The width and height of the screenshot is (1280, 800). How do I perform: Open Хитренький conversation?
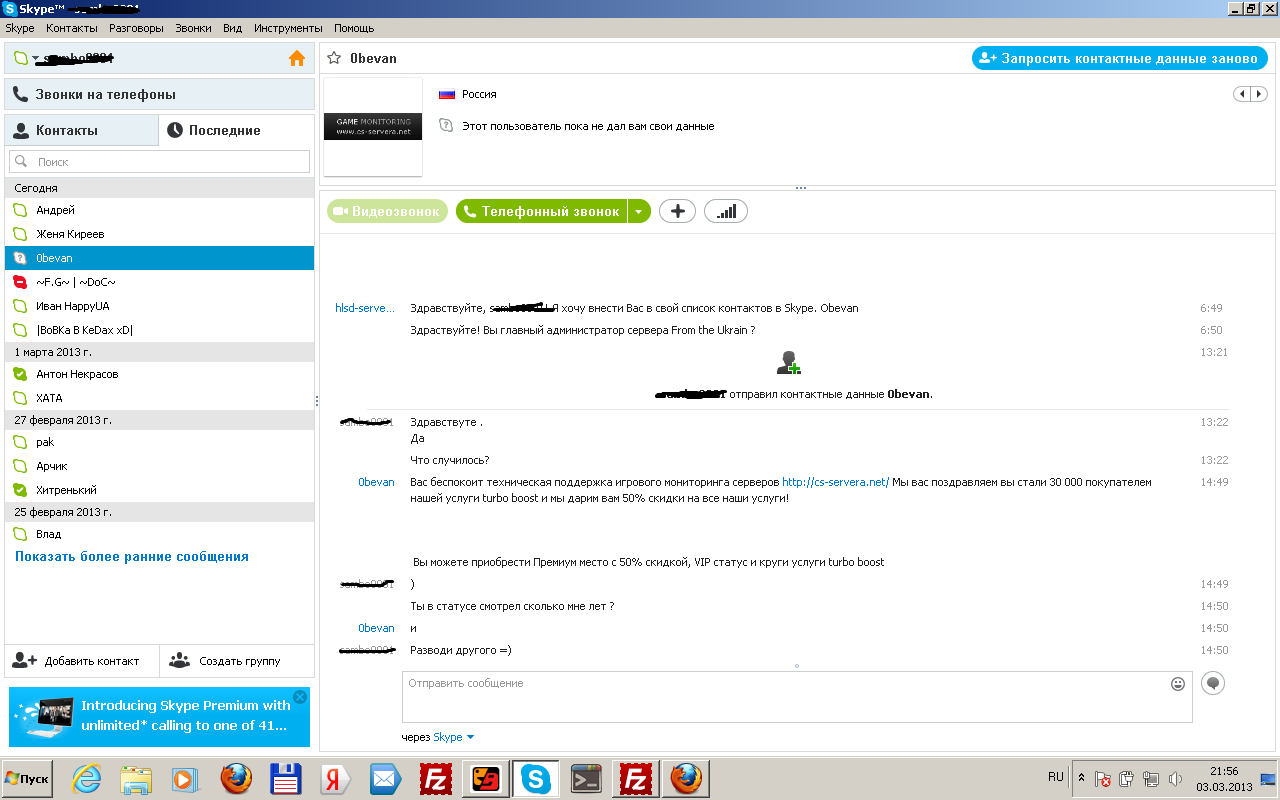pos(159,490)
